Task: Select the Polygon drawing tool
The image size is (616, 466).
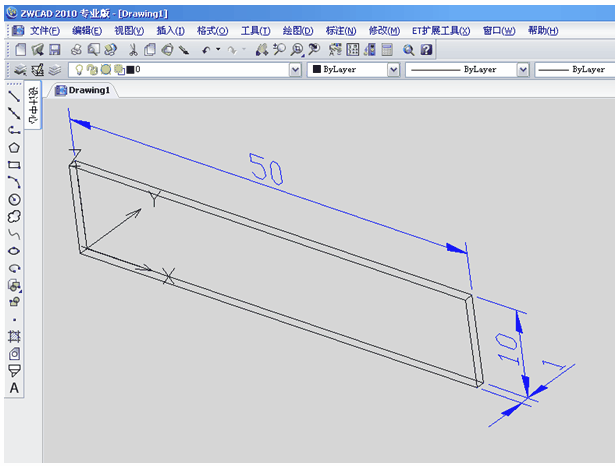Action: click(14, 147)
